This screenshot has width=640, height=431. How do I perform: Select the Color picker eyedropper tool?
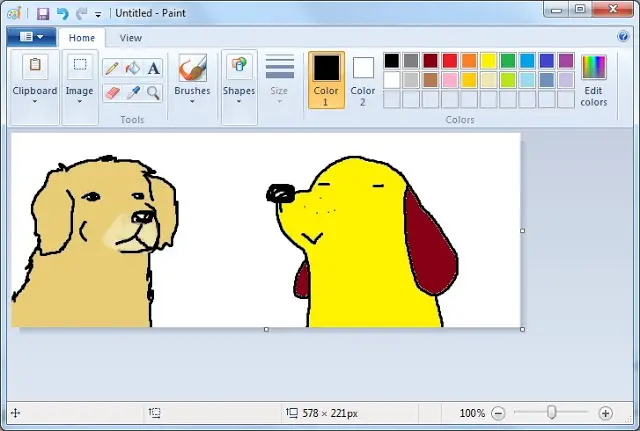click(133, 93)
